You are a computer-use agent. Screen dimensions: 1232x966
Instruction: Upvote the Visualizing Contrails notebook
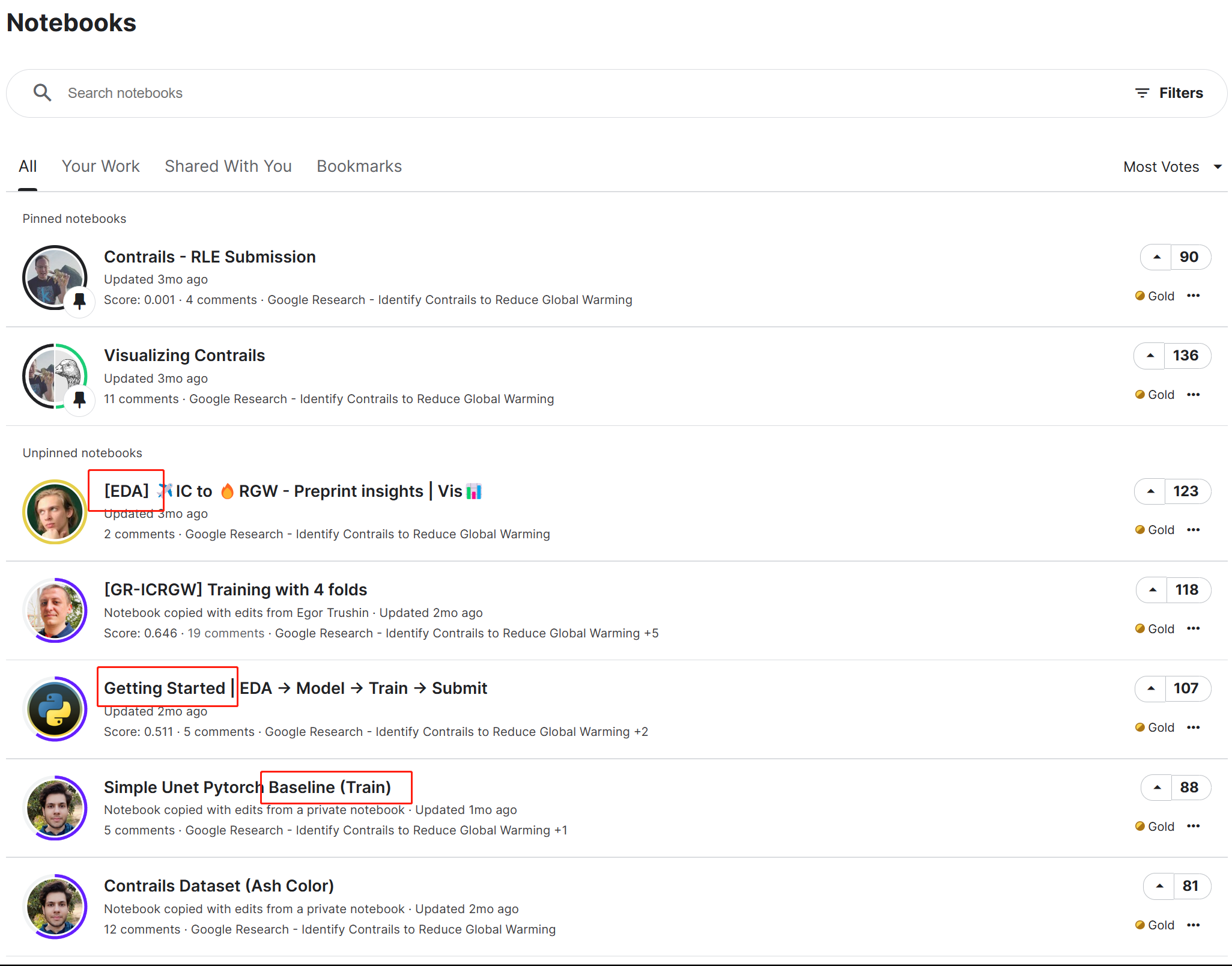tap(1150, 356)
